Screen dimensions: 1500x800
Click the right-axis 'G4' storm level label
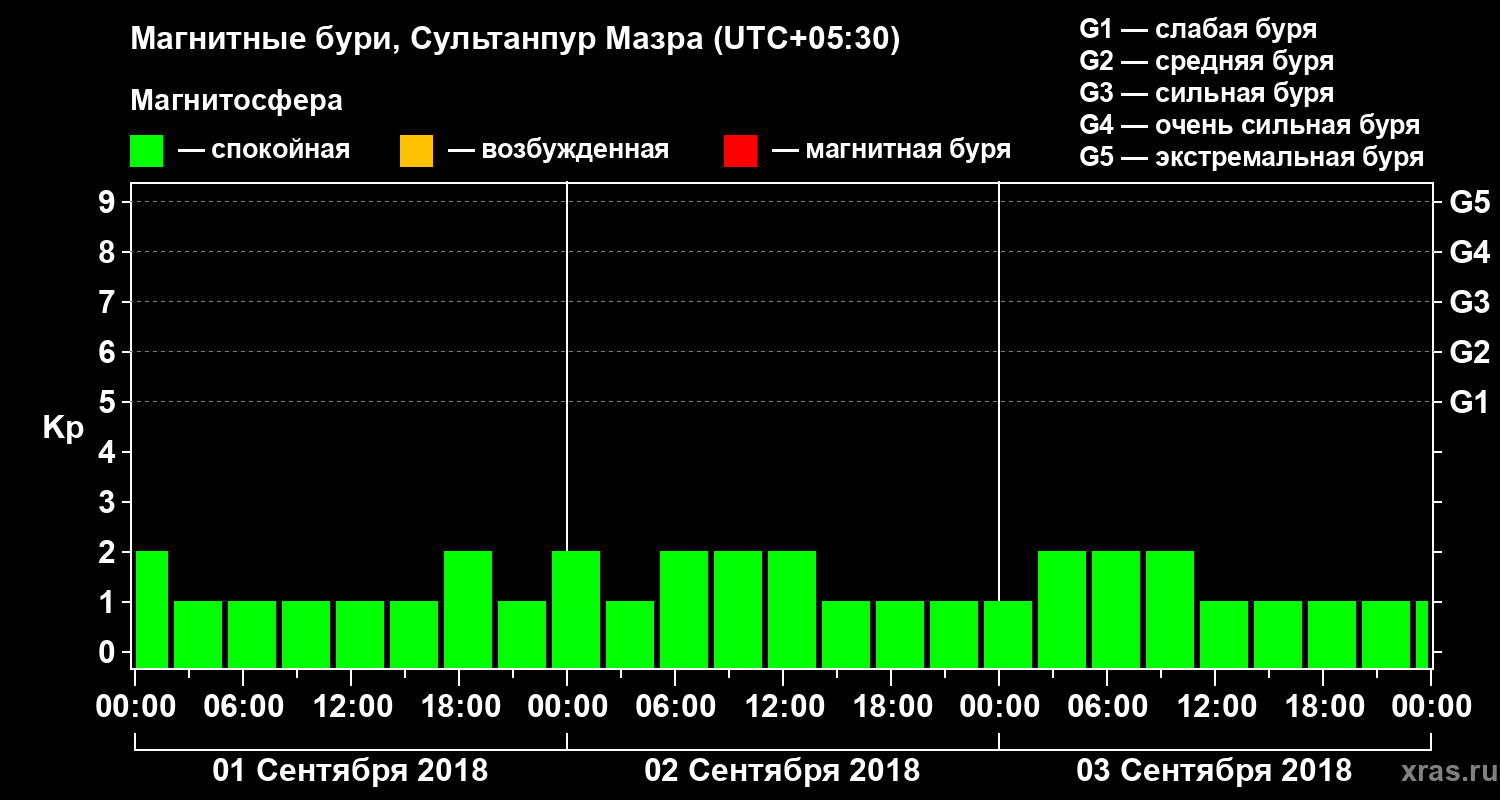tap(1470, 252)
